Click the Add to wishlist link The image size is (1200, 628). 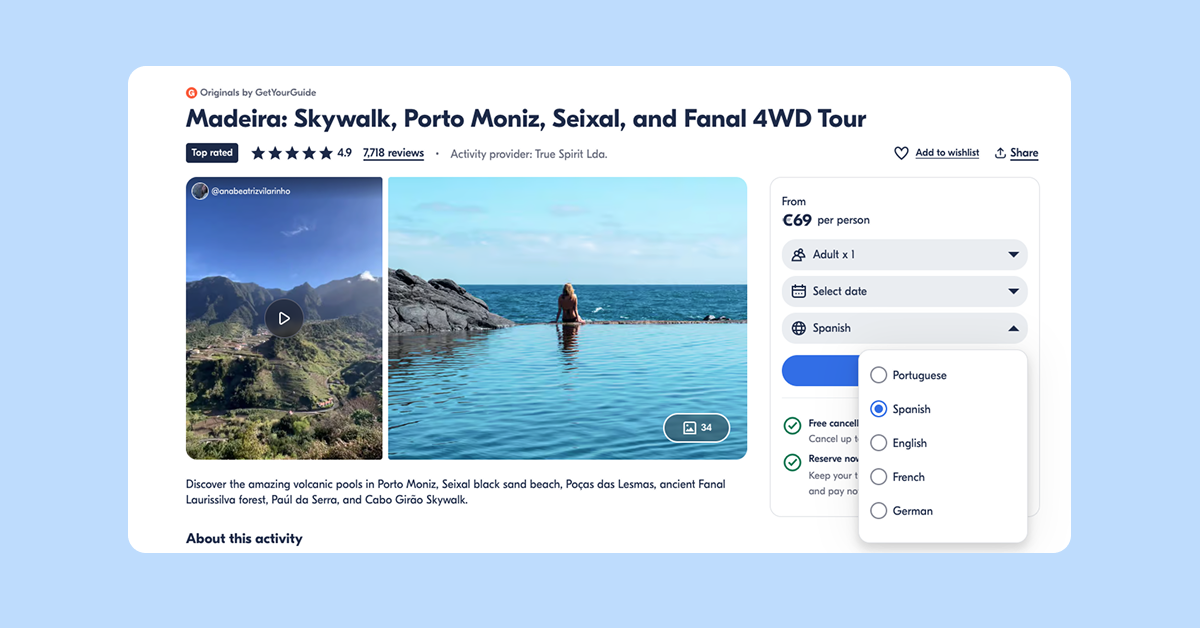947,153
